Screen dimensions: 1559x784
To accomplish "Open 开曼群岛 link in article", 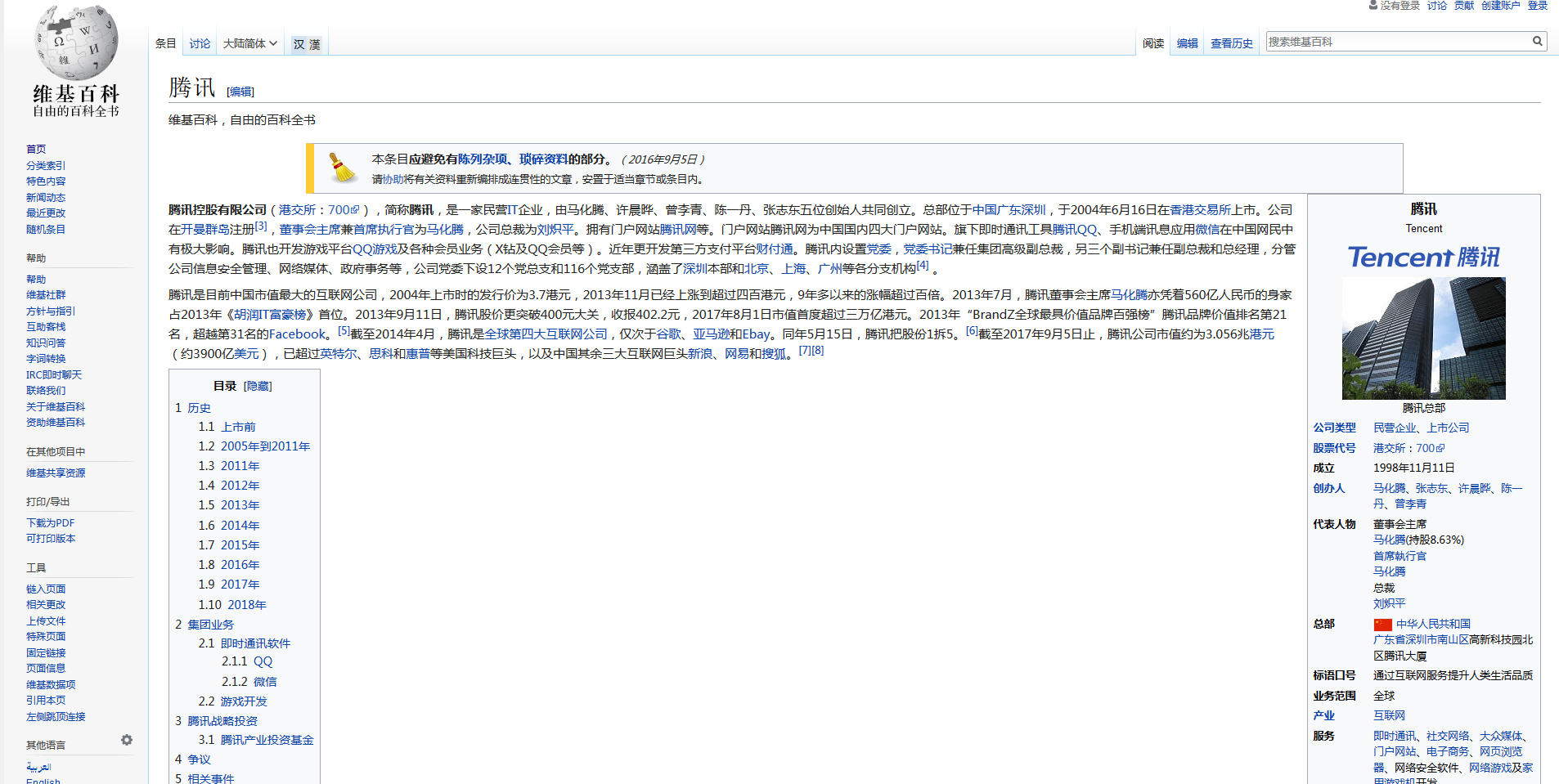I will click(x=205, y=230).
